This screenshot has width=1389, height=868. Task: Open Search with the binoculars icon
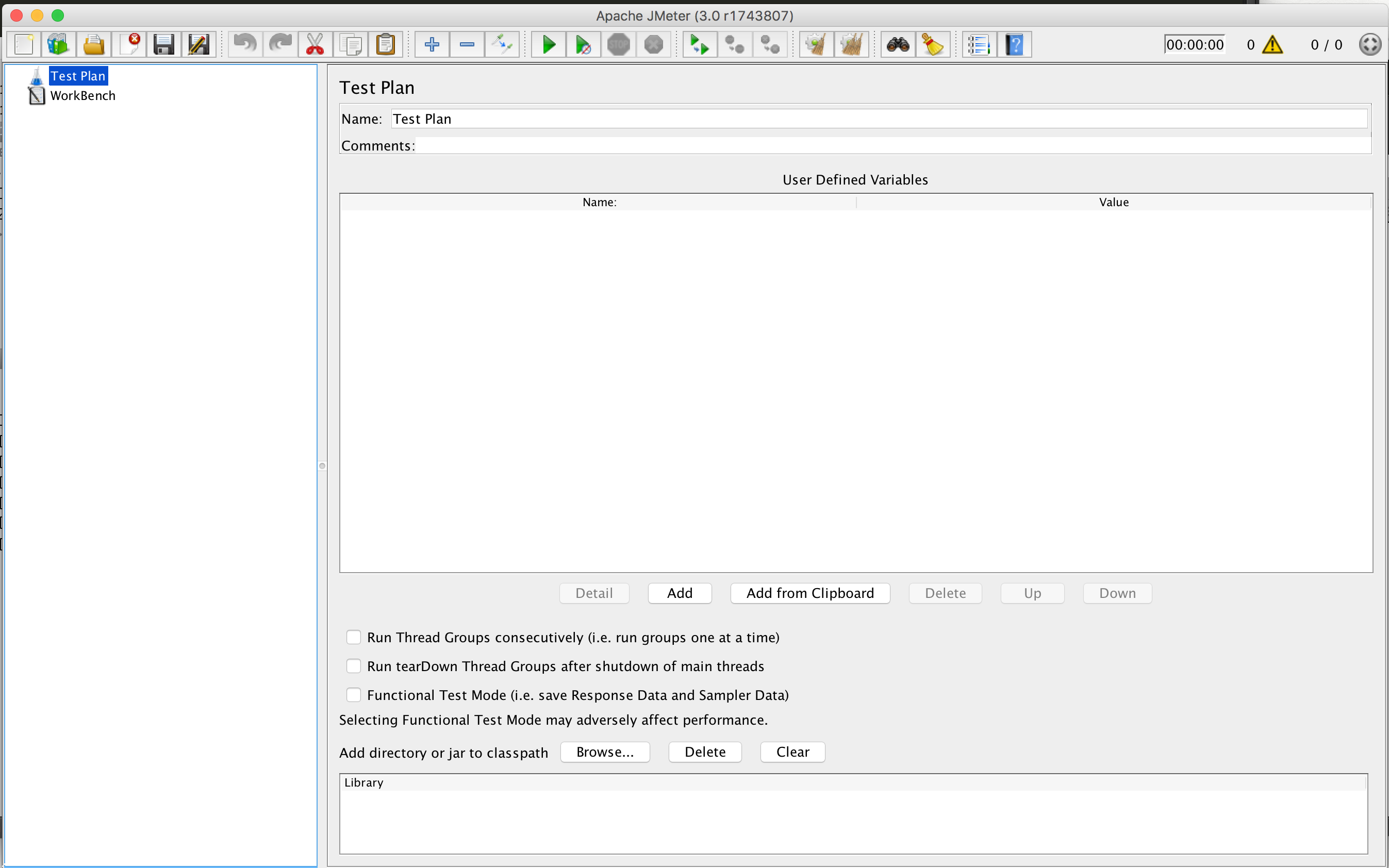click(898, 44)
